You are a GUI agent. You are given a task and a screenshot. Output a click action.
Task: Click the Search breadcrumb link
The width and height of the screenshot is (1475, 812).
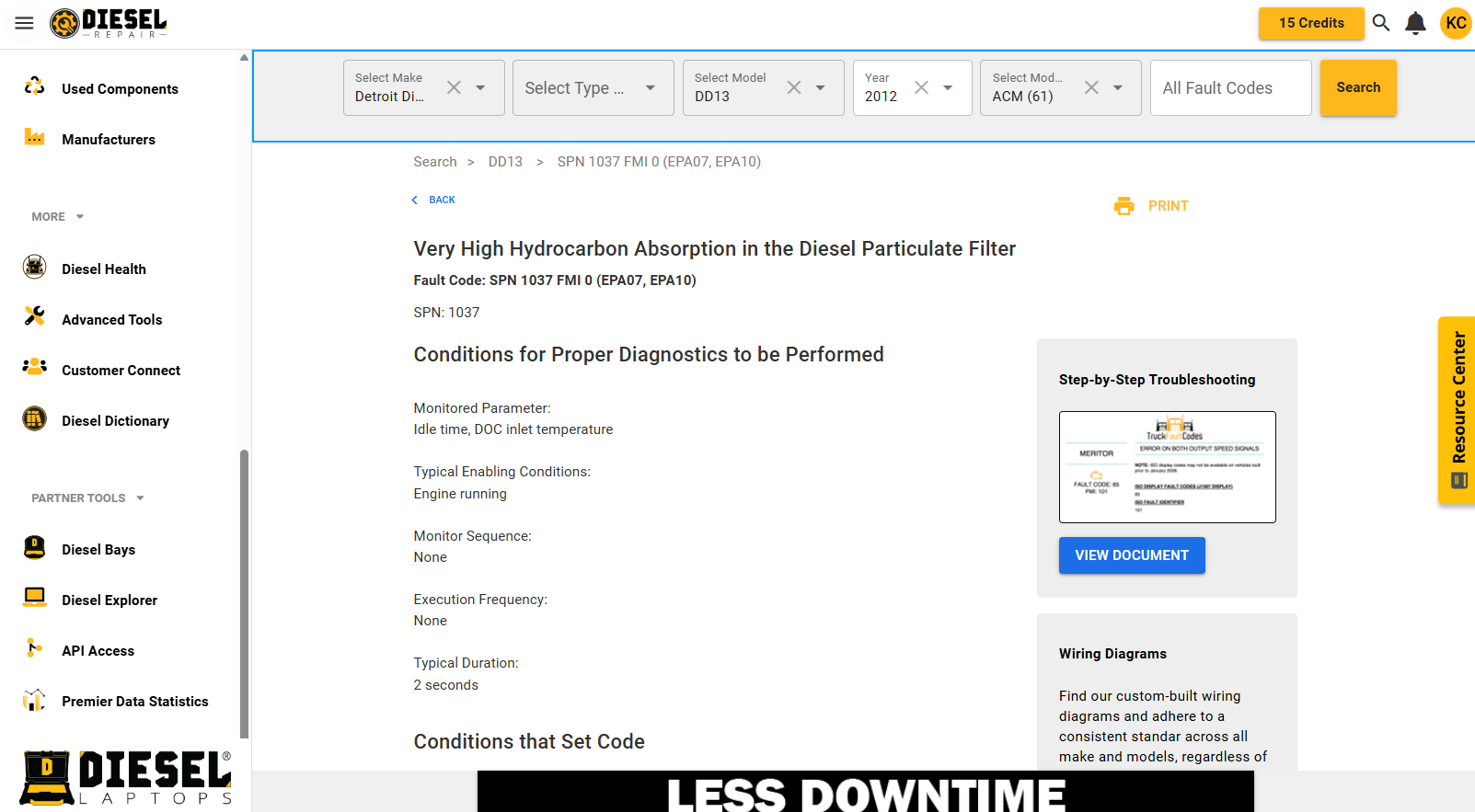[x=435, y=162]
